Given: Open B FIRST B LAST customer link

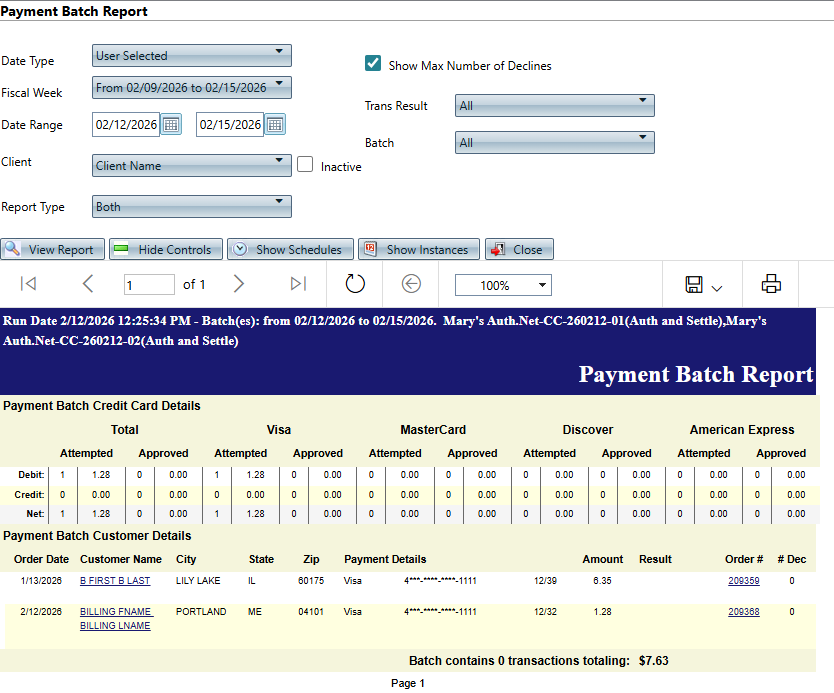Looking at the screenshot, I should click(x=115, y=580).
